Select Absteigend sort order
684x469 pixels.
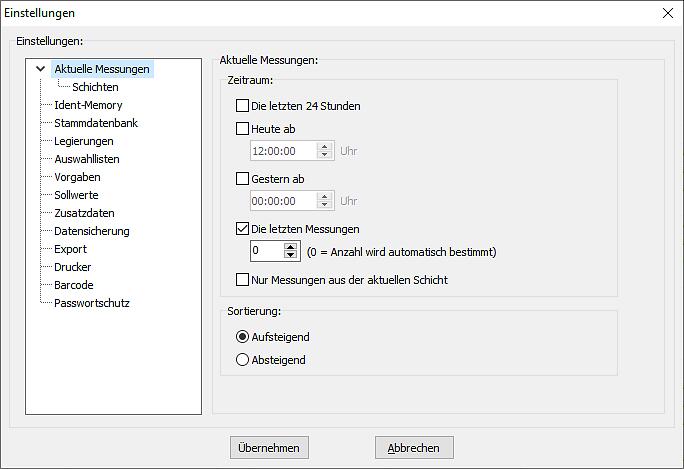pyautogui.click(x=242, y=360)
